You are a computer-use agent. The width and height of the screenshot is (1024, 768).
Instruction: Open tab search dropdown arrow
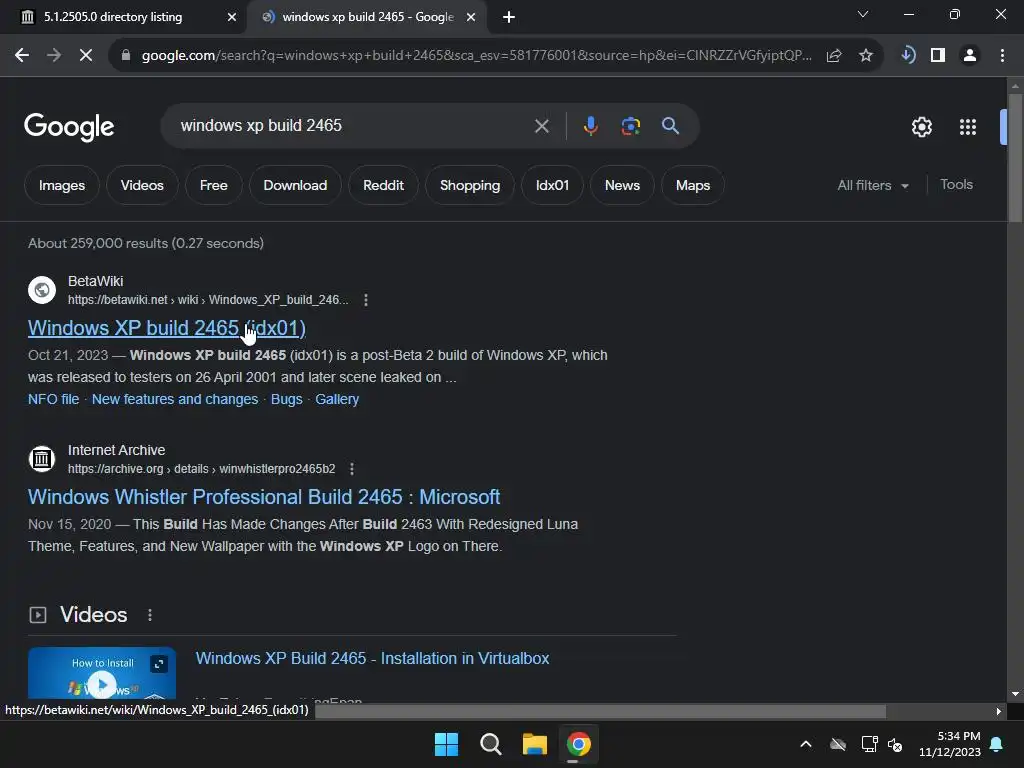pos(863,14)
